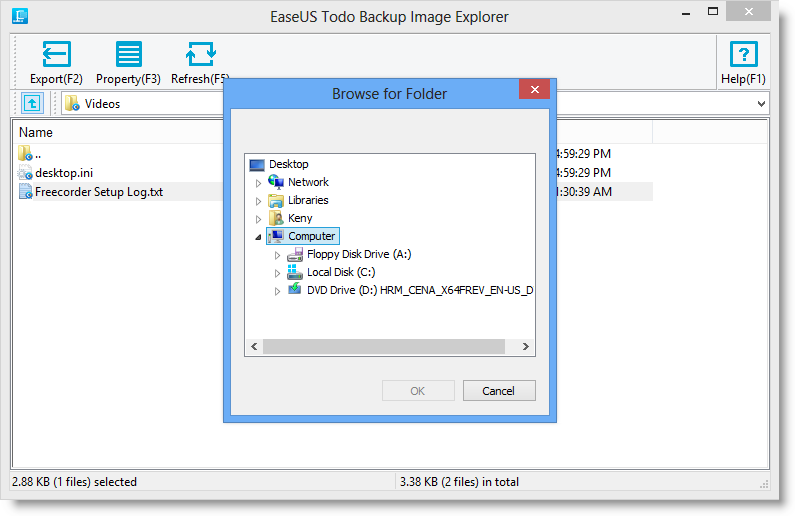Maximize the Image Explorer window
The width and height of the screenshot is (795, 516).
713,11
